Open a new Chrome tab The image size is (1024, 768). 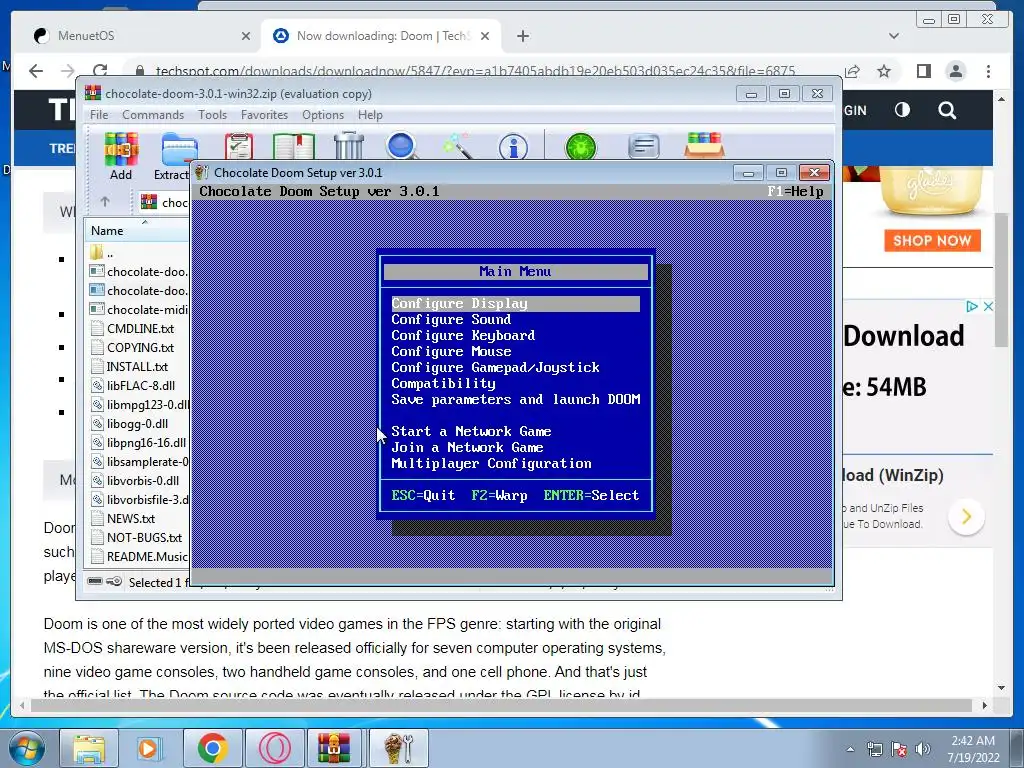(x=523, y=36)
